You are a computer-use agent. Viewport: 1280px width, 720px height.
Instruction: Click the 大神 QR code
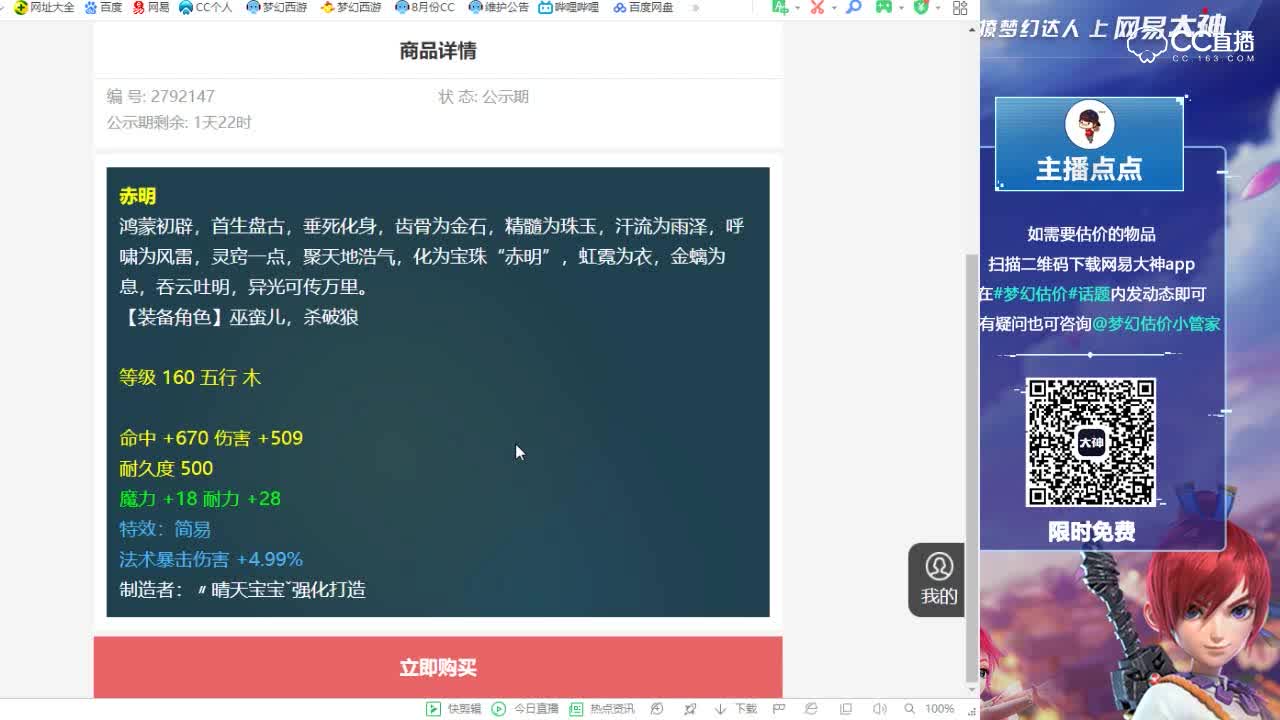click(x=1091, y=442)
